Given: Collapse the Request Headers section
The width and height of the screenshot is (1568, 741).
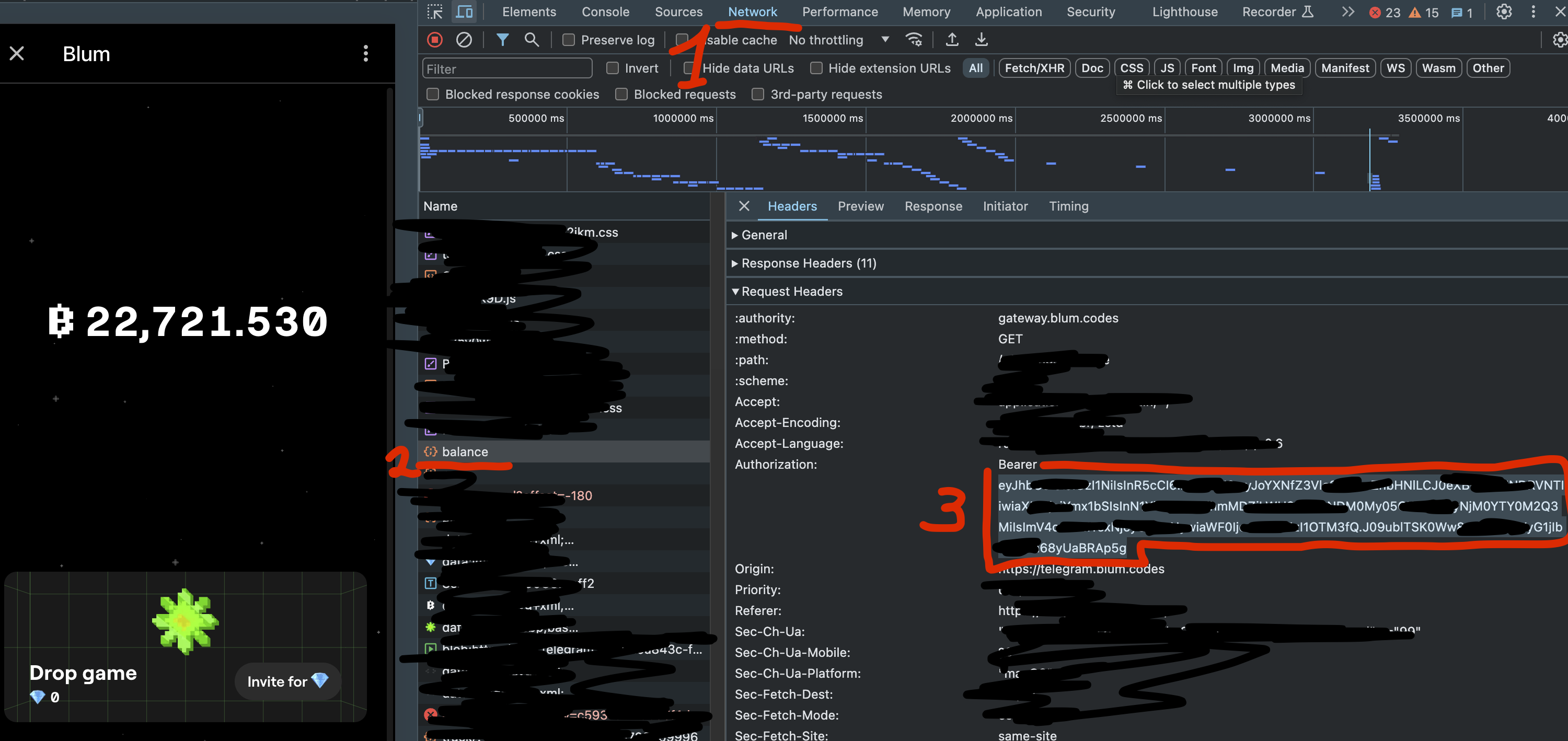Looking at the screenshot, I should coord(787,292).
